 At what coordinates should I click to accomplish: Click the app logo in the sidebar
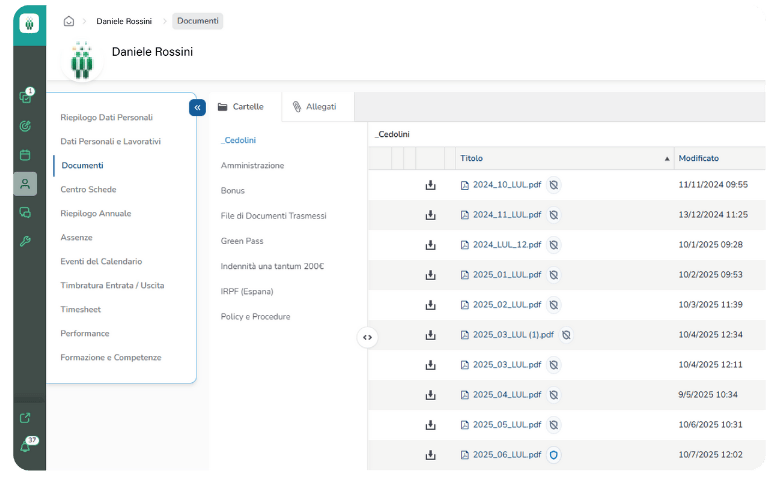pos(29,23)
